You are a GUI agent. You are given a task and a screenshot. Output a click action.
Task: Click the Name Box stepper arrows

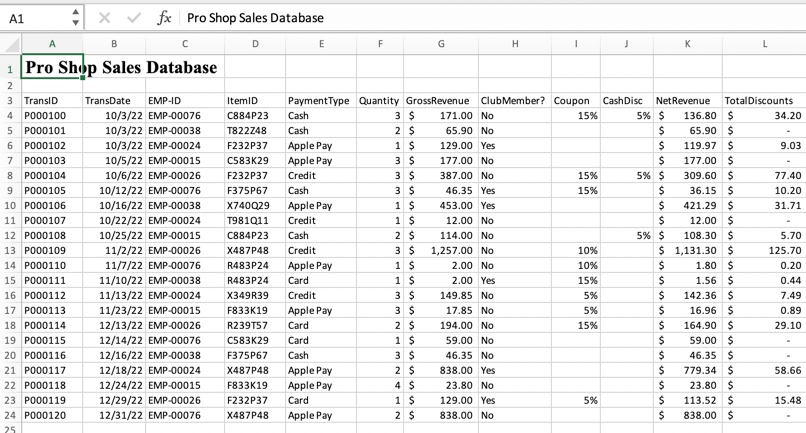tap(76, 17)
